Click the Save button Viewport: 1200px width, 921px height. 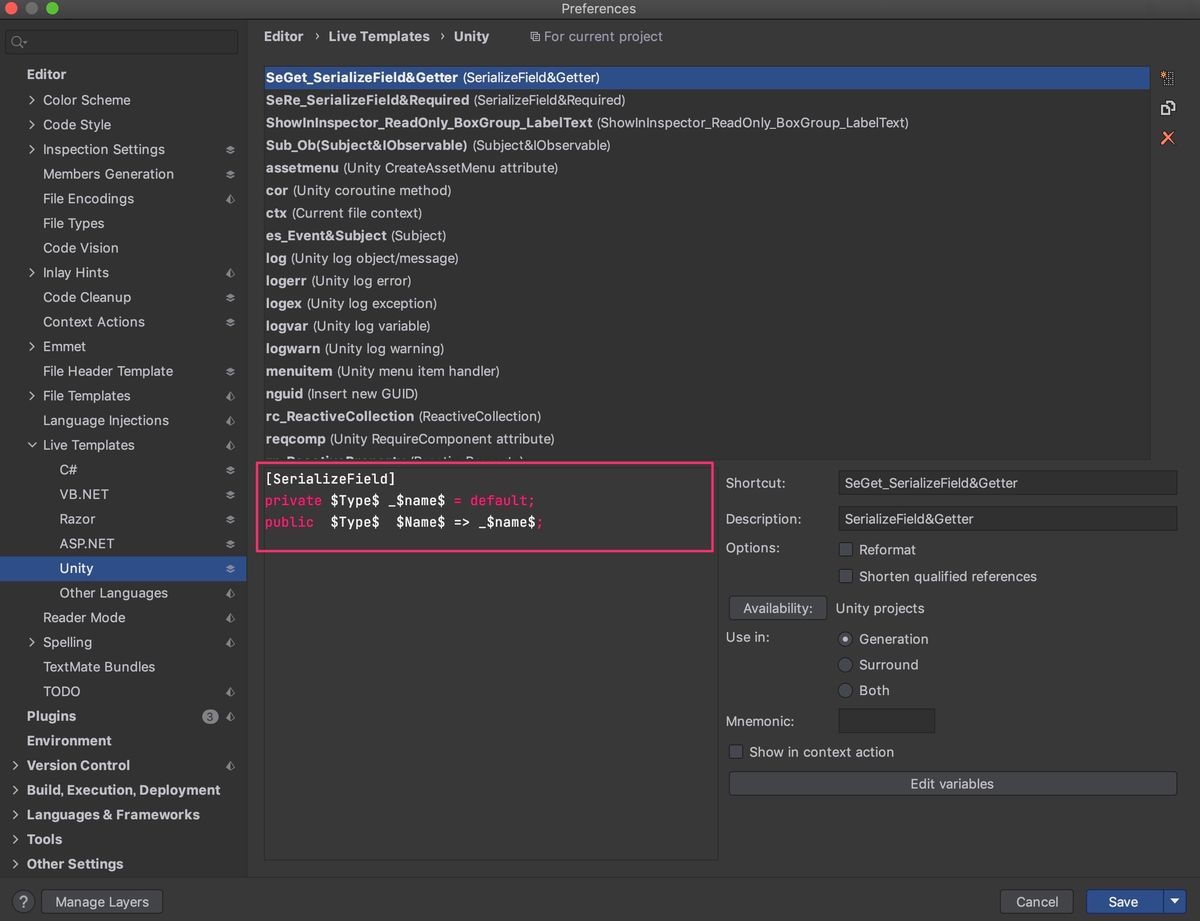[1124, 902]
